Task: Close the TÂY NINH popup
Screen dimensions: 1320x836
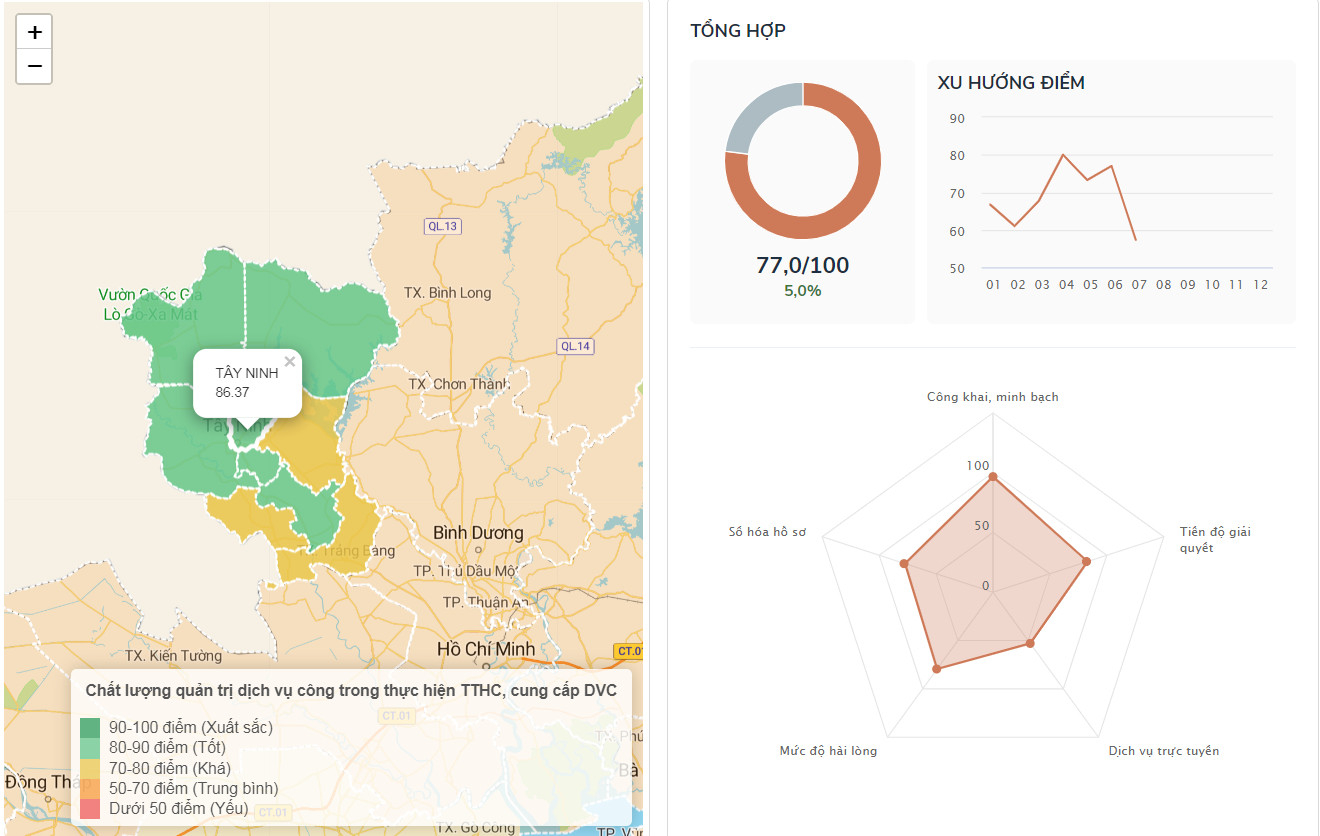Action: (x=290, y=362)
